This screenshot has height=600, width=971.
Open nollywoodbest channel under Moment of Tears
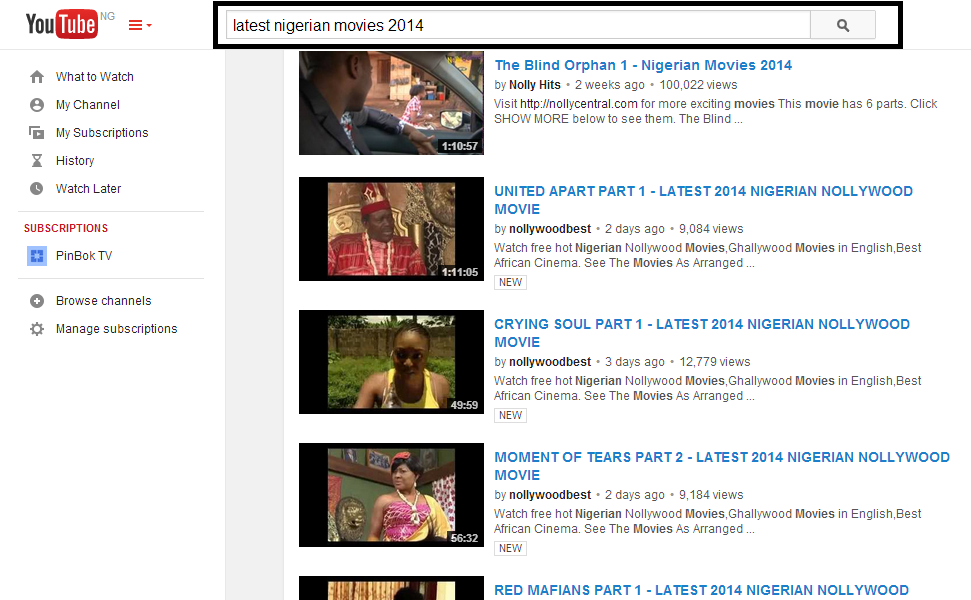[550, 495]
